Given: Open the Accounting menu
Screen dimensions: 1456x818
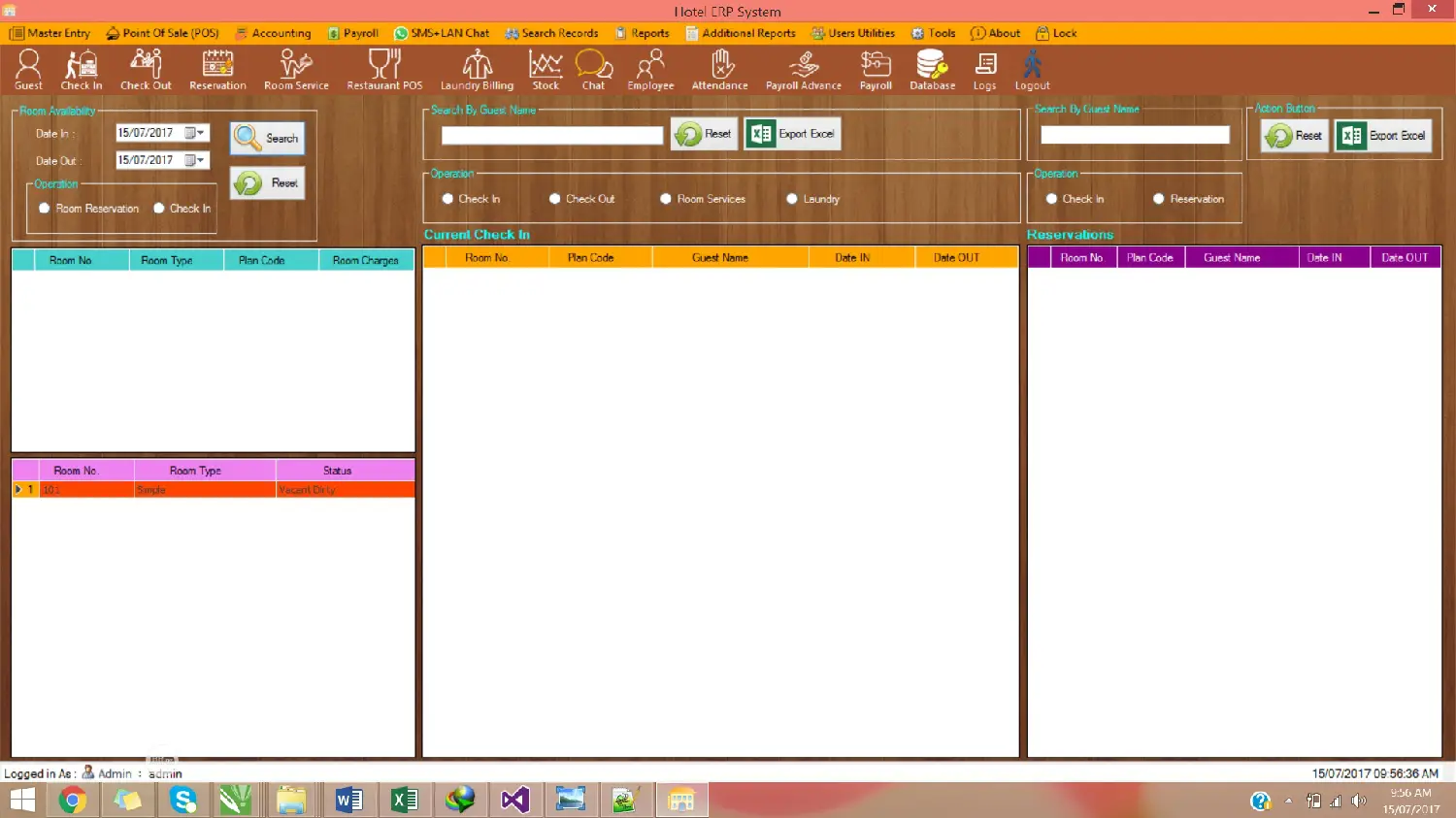Looking at the screenshot, I should (x=274, y=33).
